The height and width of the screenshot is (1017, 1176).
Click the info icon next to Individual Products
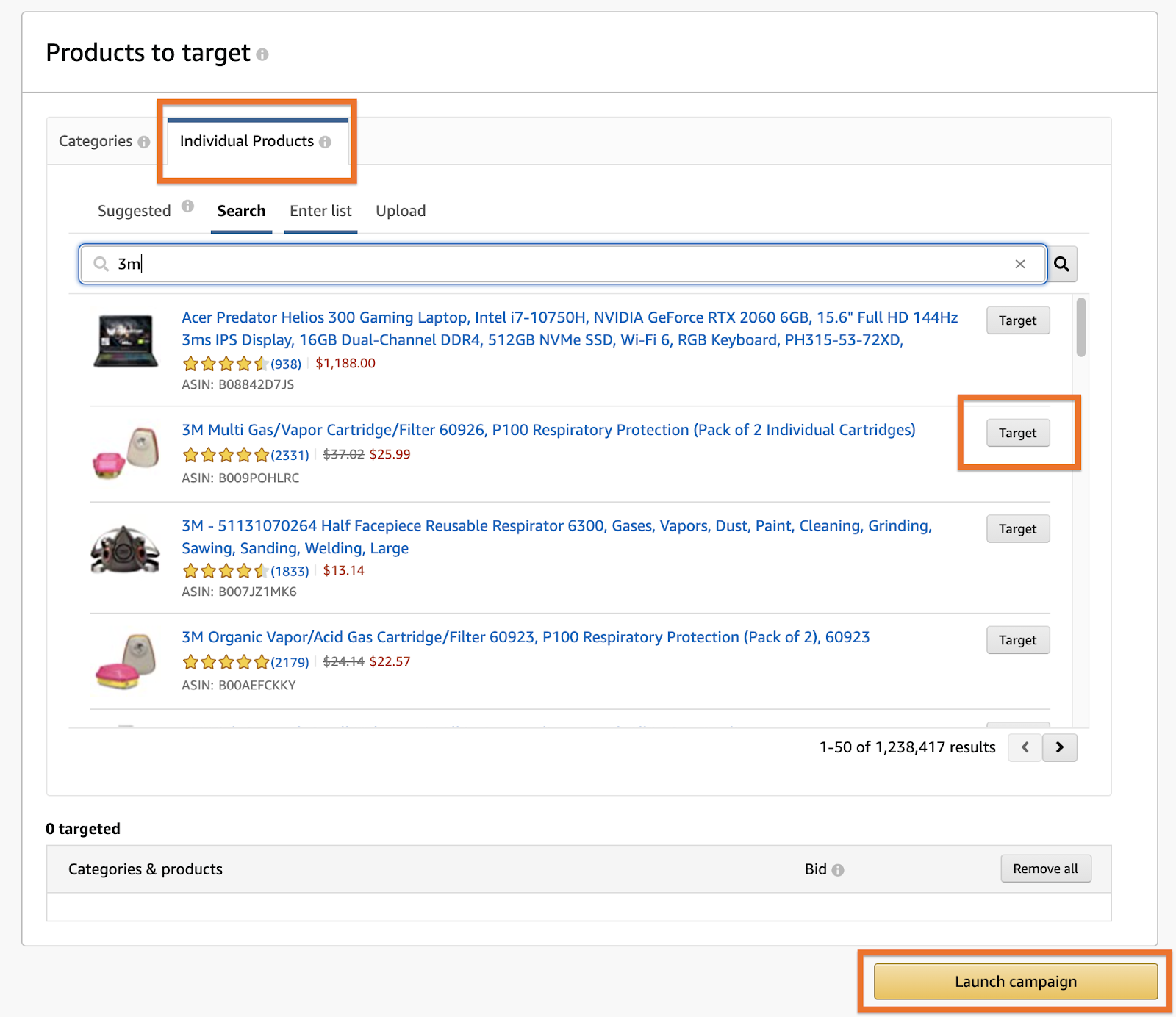point(326,142)
